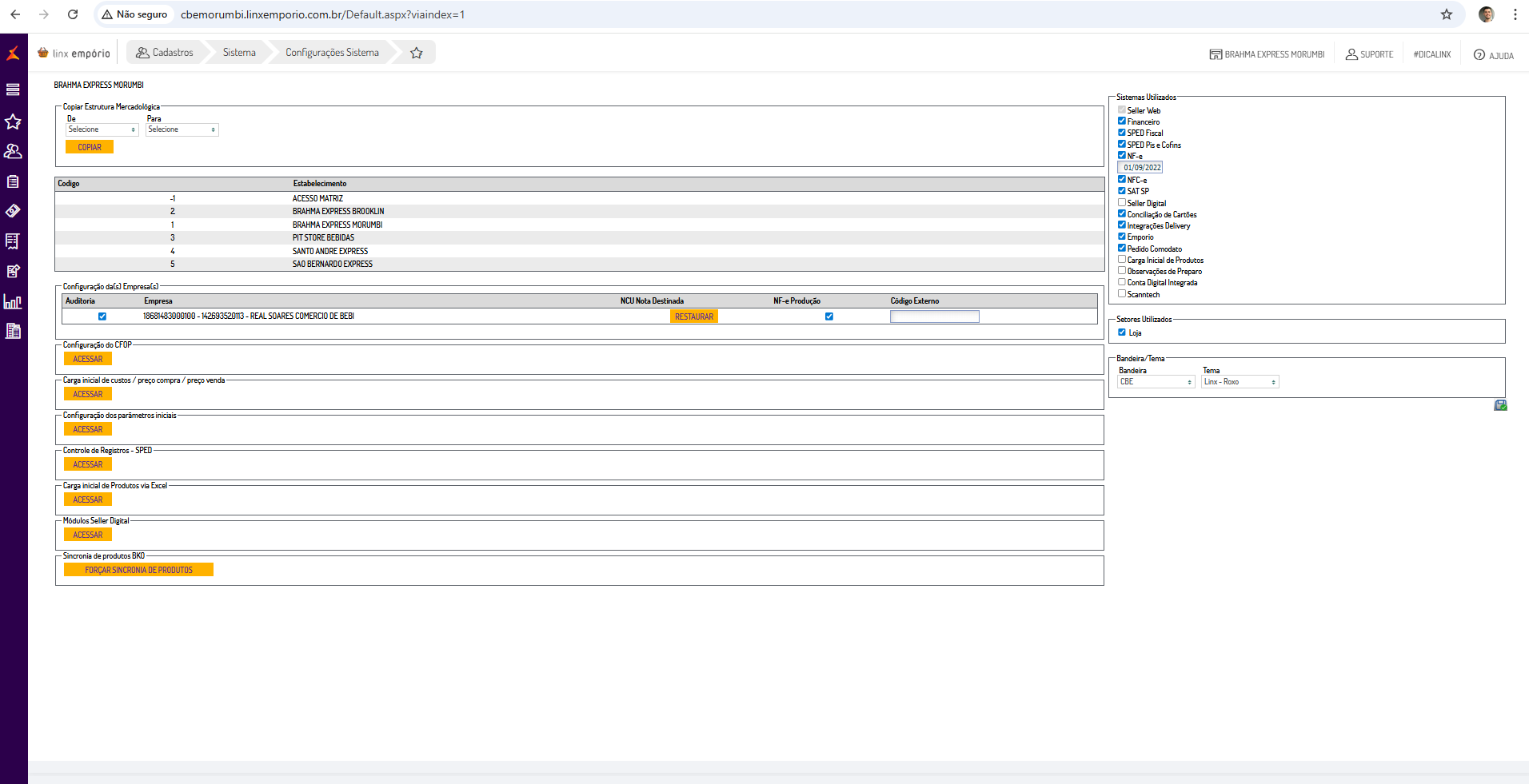Select the BRAHMA EXPRESS BROOKLIN row
Viewport: 1529px width, 784px height.
(x=580, y=212)
